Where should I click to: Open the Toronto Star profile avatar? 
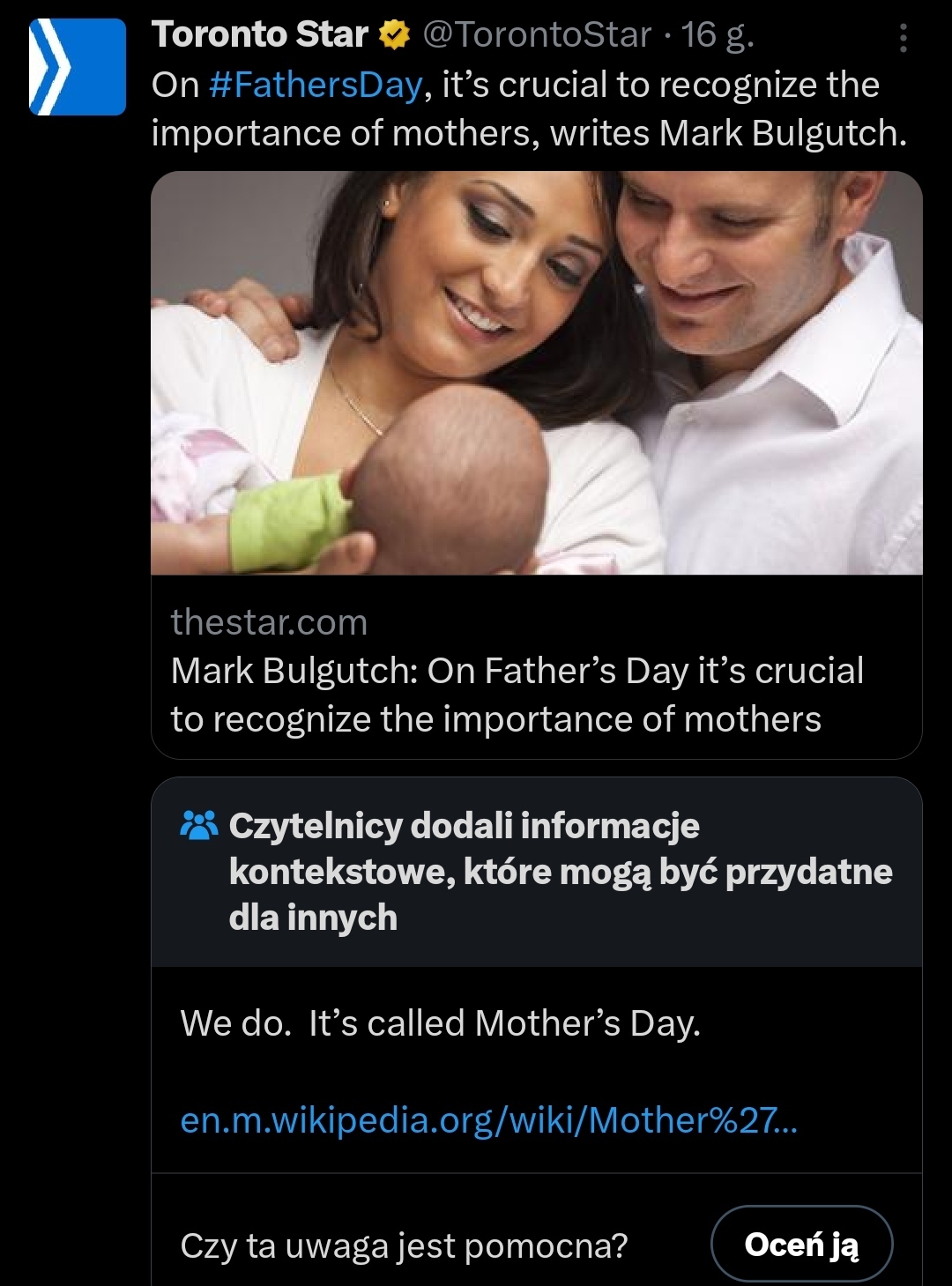78,67
